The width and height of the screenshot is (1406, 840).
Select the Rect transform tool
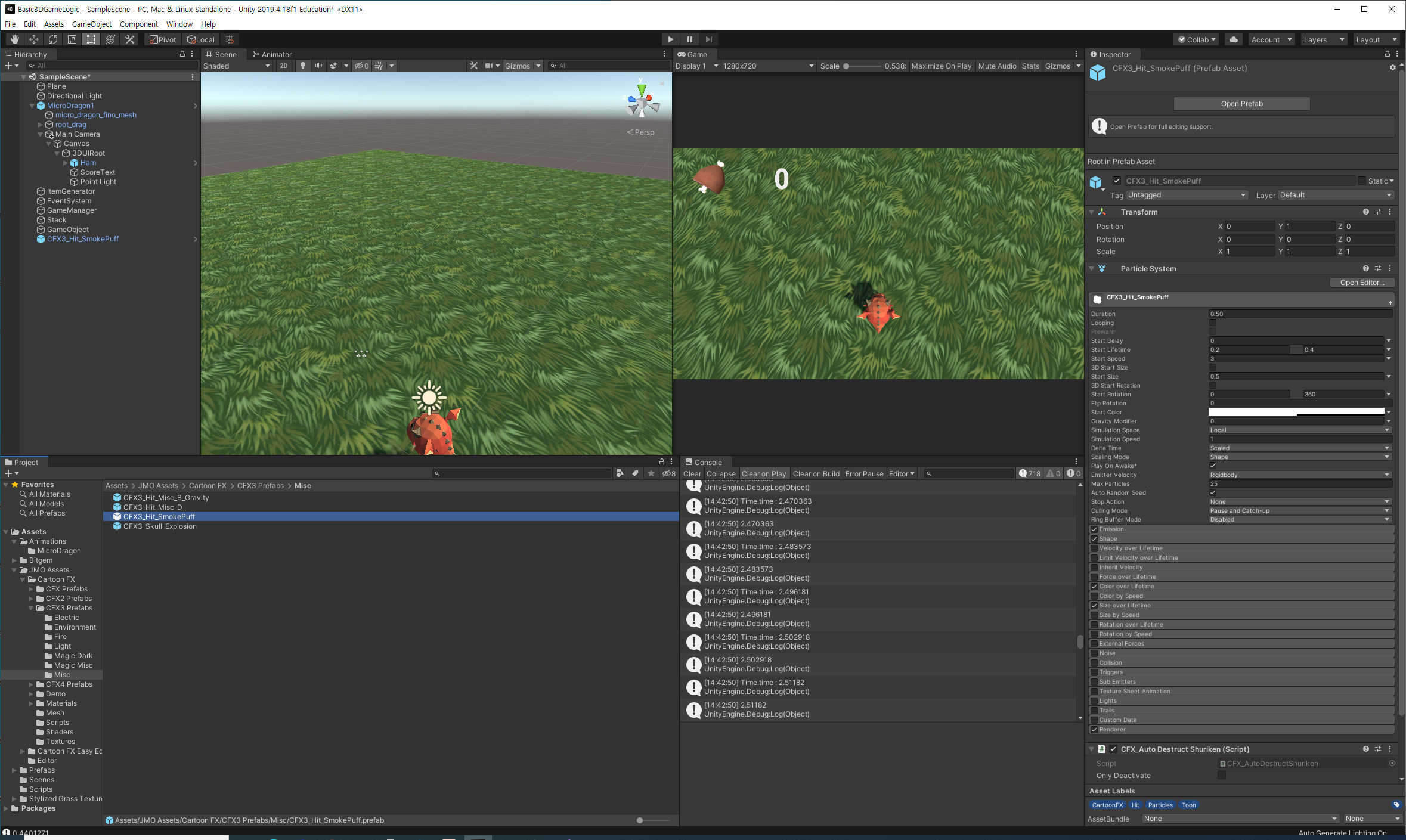[91, 39]
